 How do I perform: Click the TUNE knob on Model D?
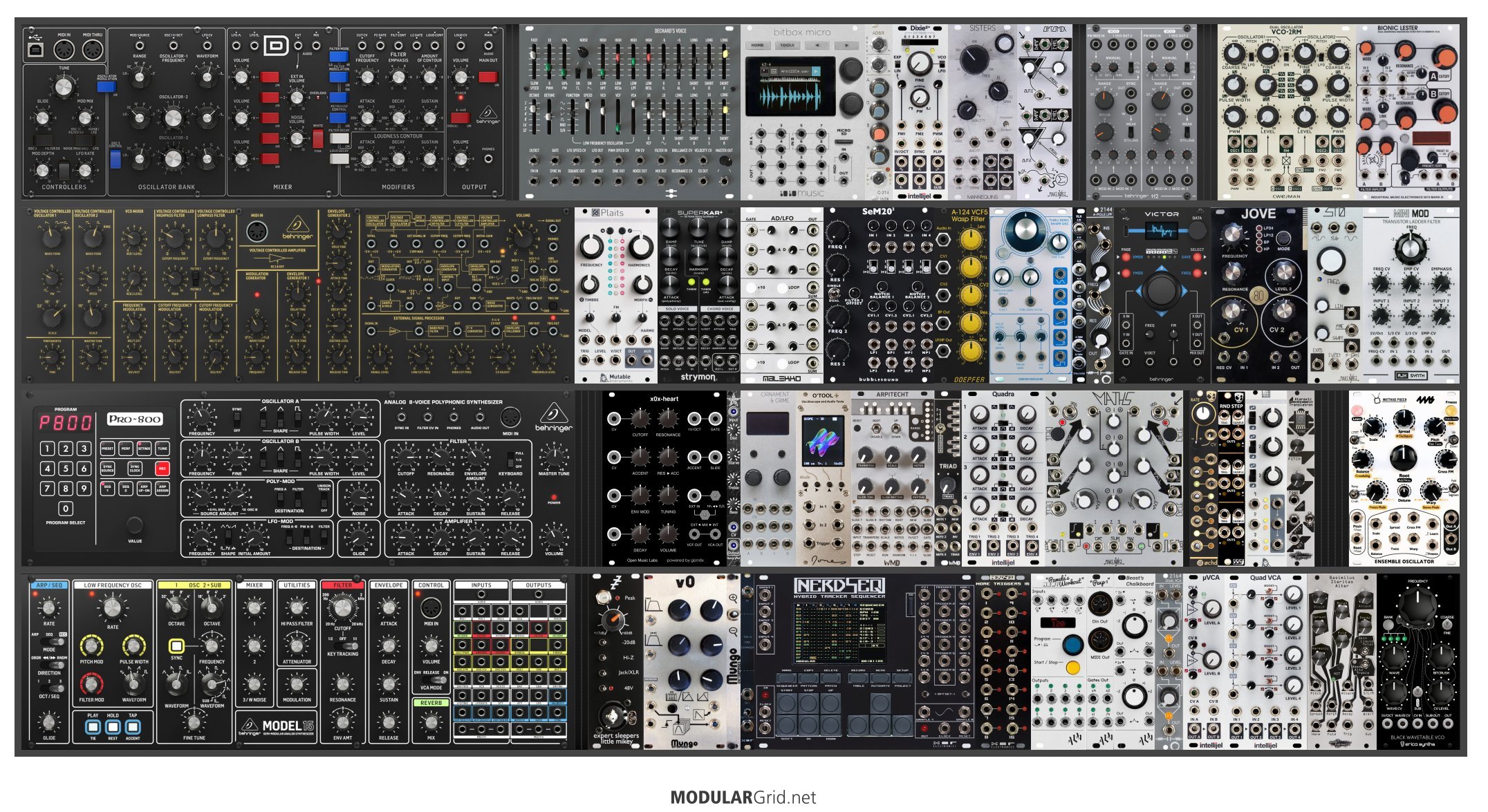pos(64,86)
